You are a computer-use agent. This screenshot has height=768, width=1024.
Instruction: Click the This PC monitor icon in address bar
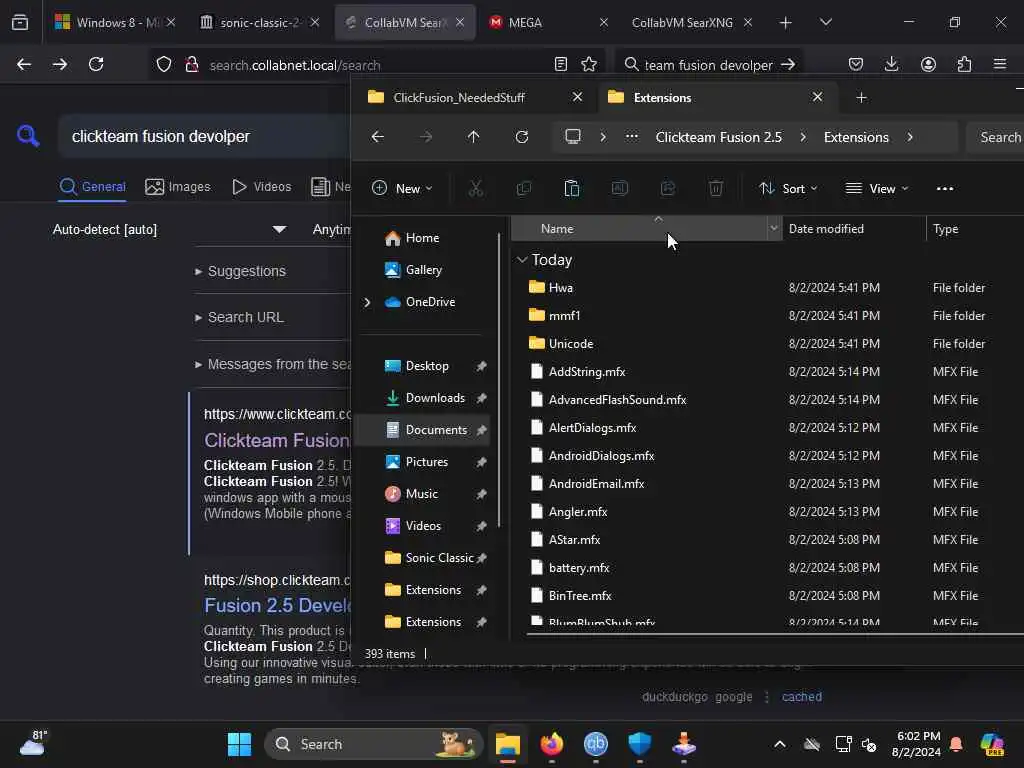(573, 137)
